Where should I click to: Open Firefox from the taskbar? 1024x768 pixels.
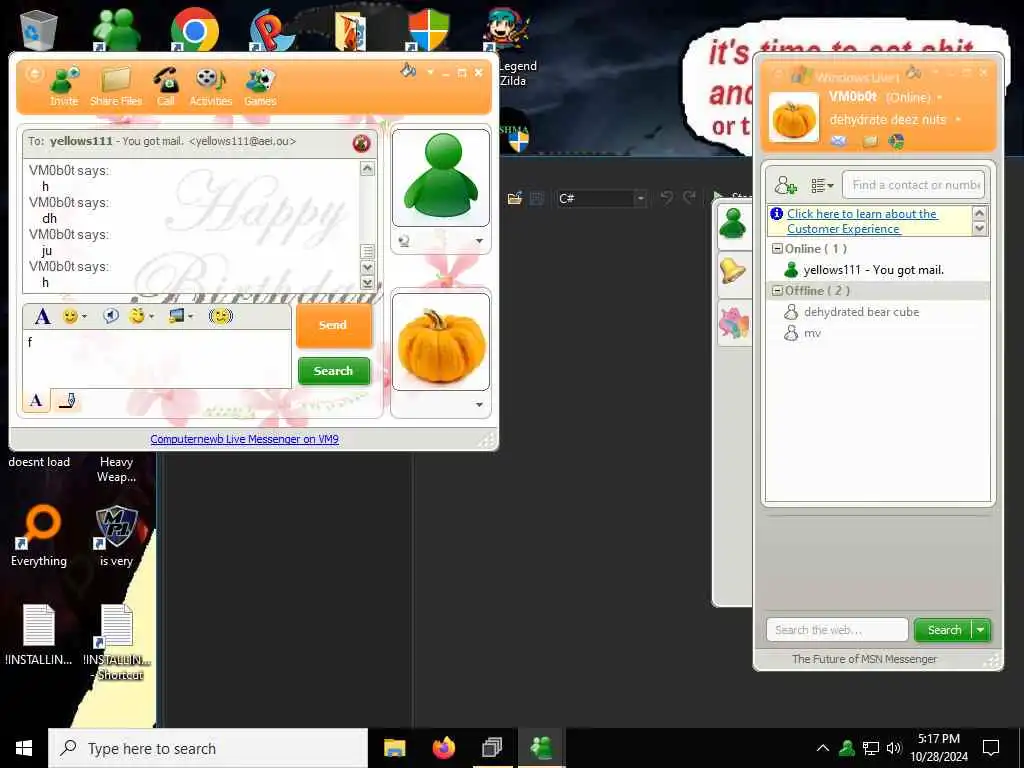443,748
